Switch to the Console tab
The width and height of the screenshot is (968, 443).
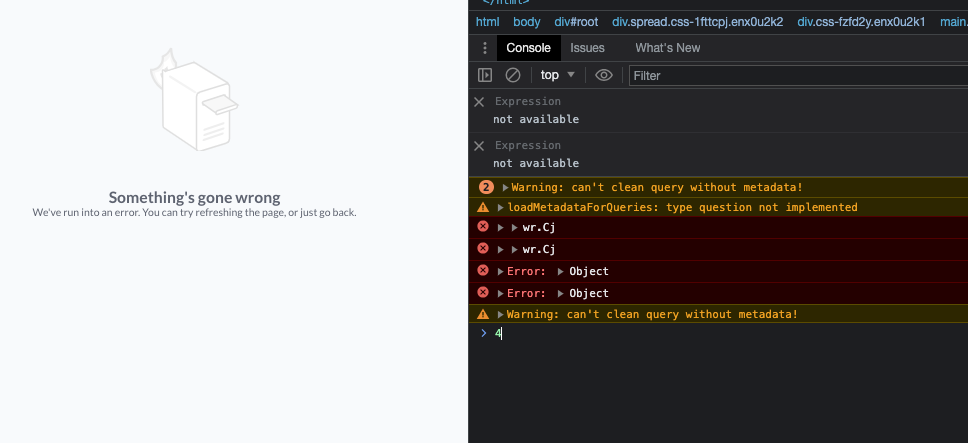[528, 48]
